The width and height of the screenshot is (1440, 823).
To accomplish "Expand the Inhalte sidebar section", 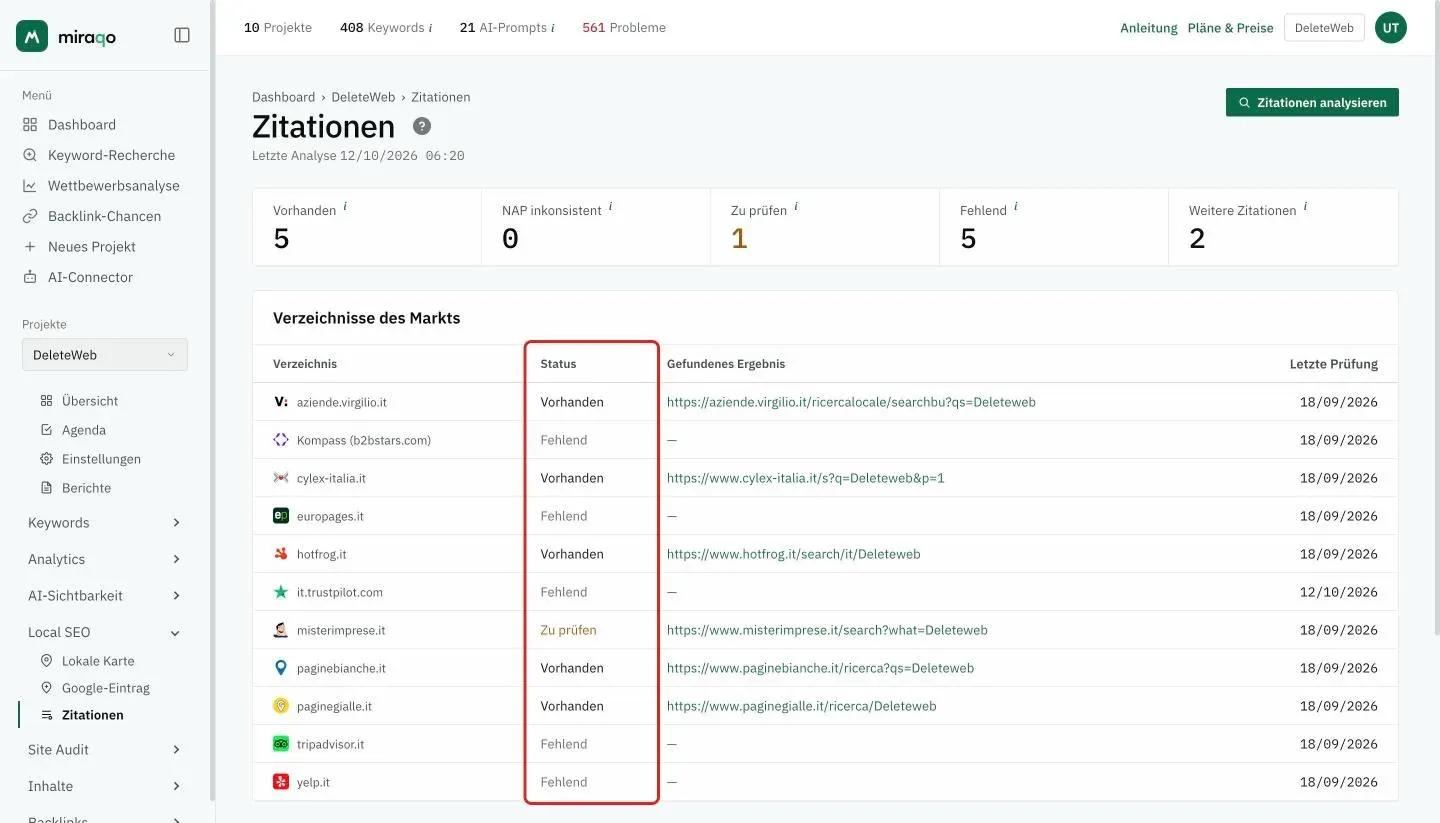I will pyautogui.click(x=105, y=786).
